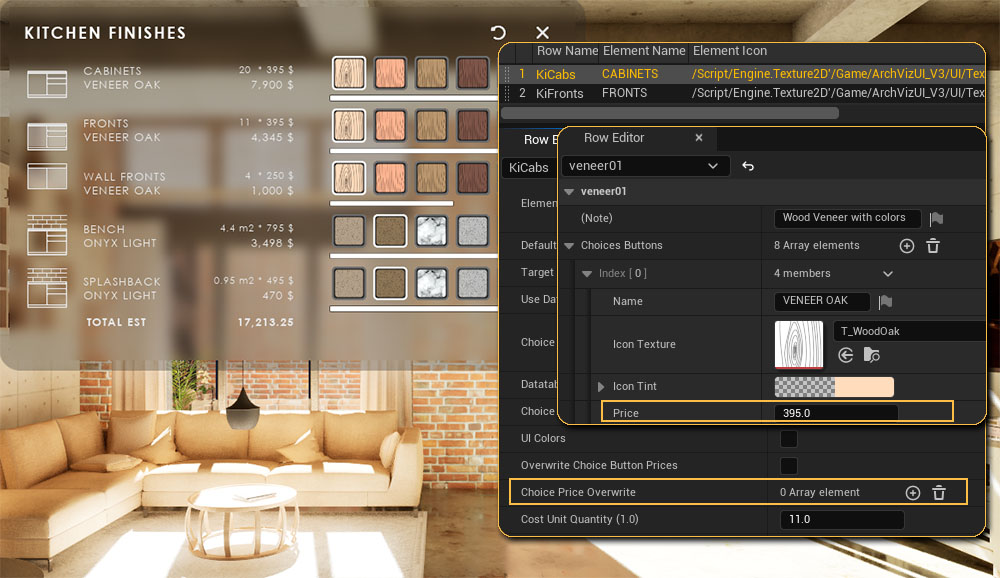Empty the Choice Price Overwrite array

(939, 492)
